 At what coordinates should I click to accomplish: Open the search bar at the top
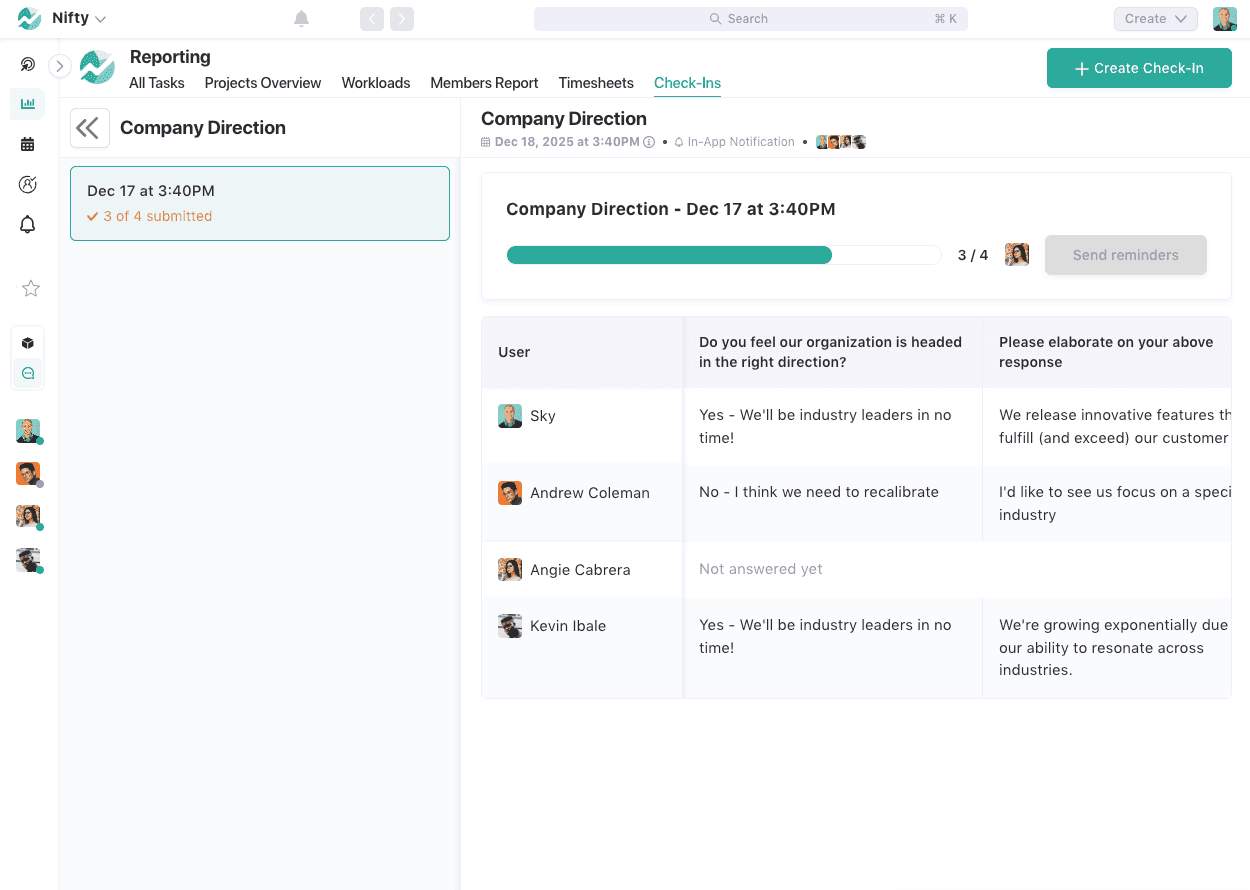(x=750, y=18)
